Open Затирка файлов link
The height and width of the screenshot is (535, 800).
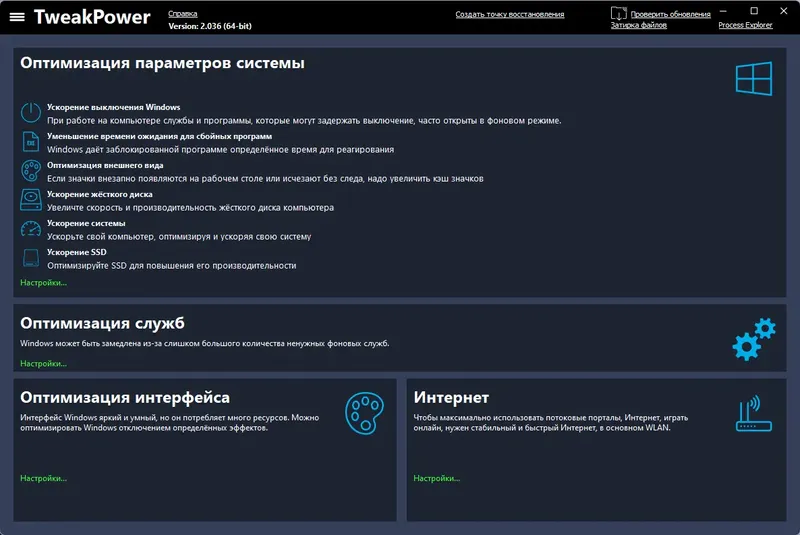[639, 25]
